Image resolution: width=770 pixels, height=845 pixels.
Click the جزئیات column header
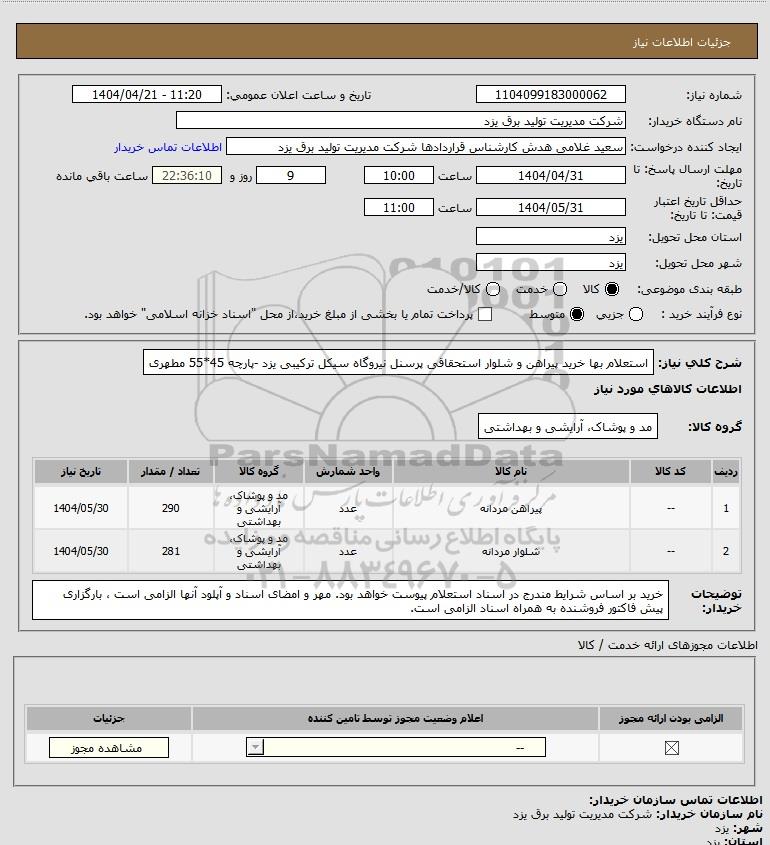point(109,718)
